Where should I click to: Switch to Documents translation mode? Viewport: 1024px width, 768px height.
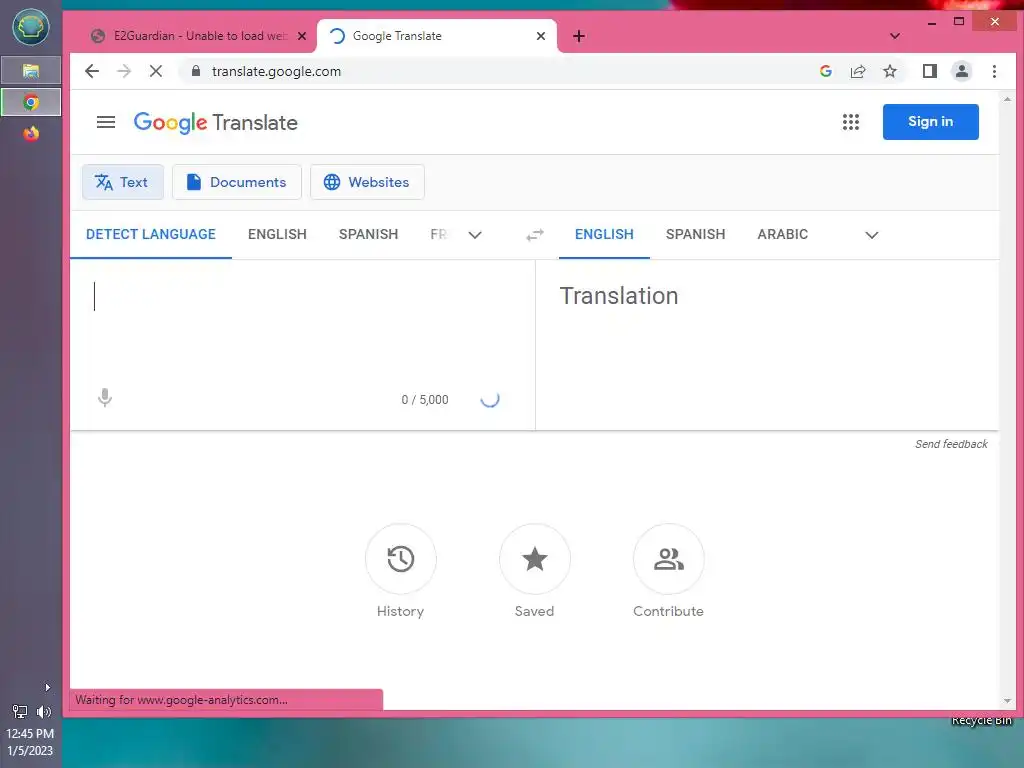(236, 182)
